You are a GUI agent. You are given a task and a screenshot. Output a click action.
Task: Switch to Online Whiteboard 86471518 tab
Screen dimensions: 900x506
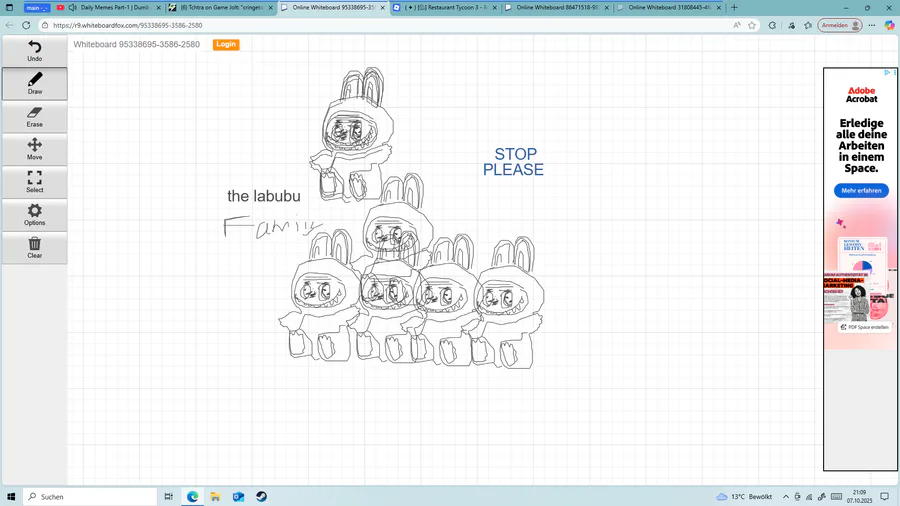click(x=557, y=7)
